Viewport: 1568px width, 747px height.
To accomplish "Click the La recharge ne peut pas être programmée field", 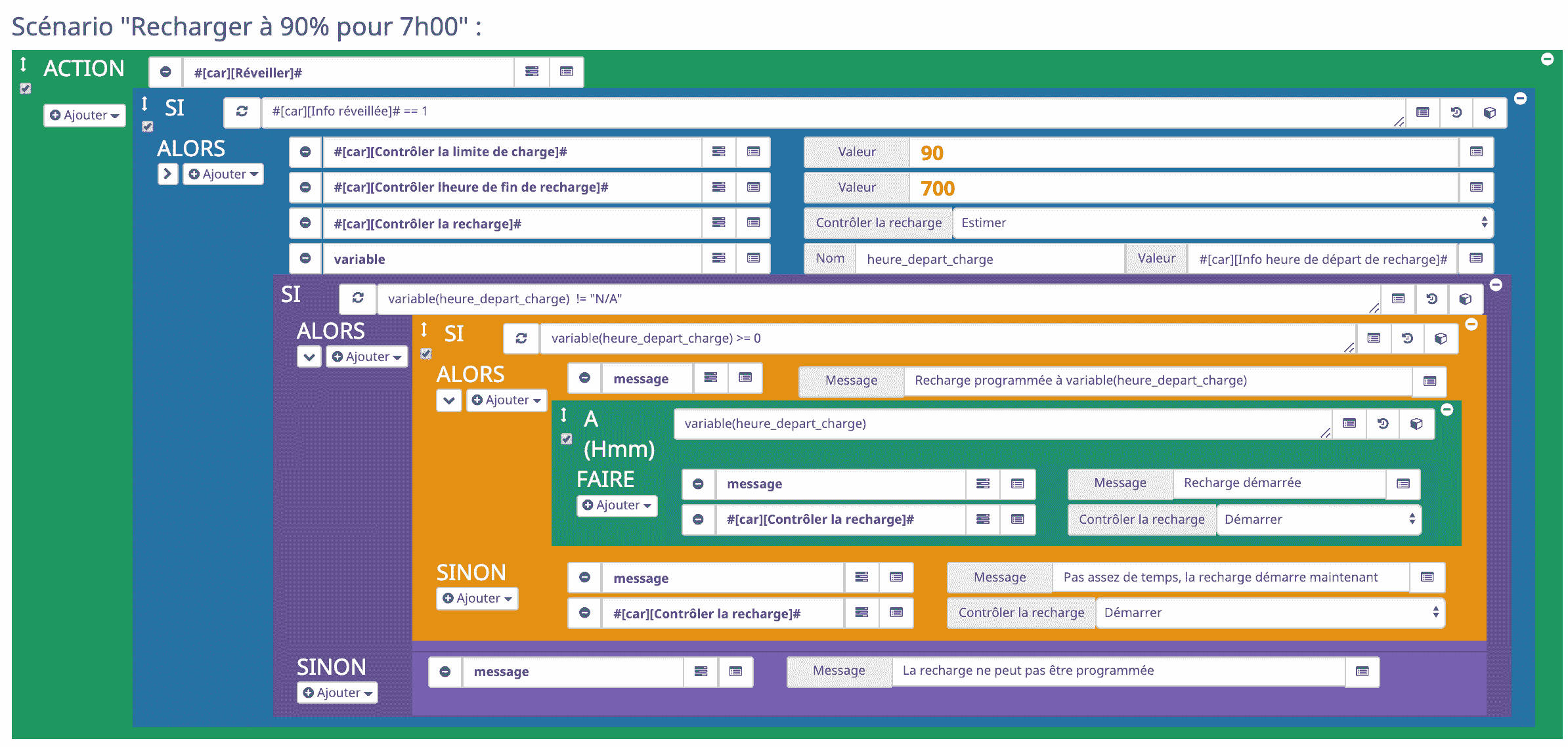I will click(1118, 671).
